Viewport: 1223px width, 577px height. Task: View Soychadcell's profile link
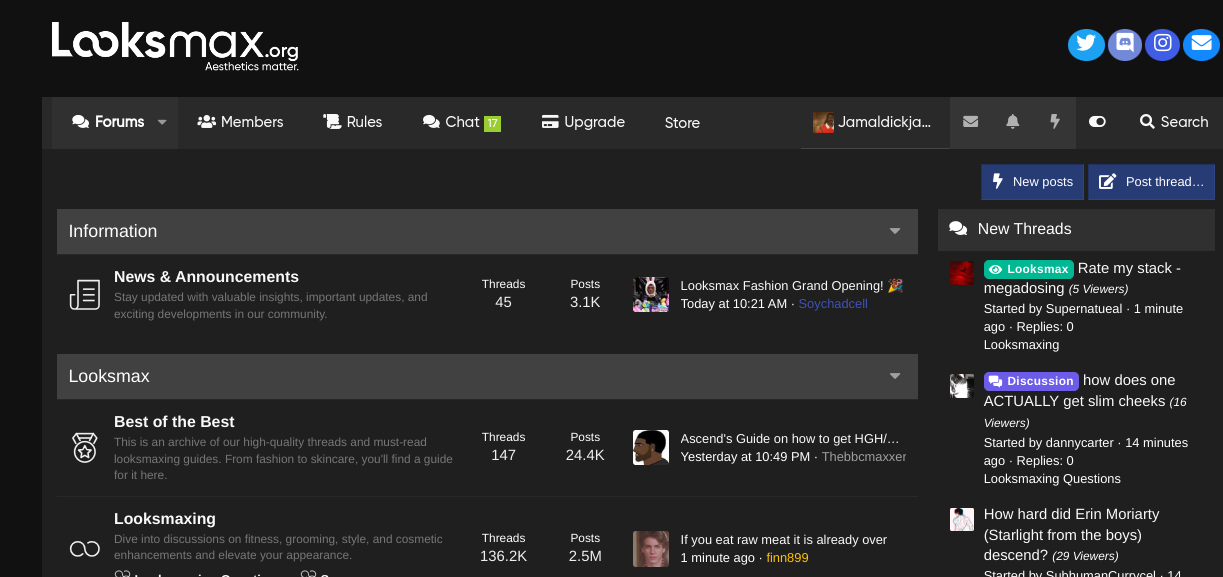pos(833,304)
